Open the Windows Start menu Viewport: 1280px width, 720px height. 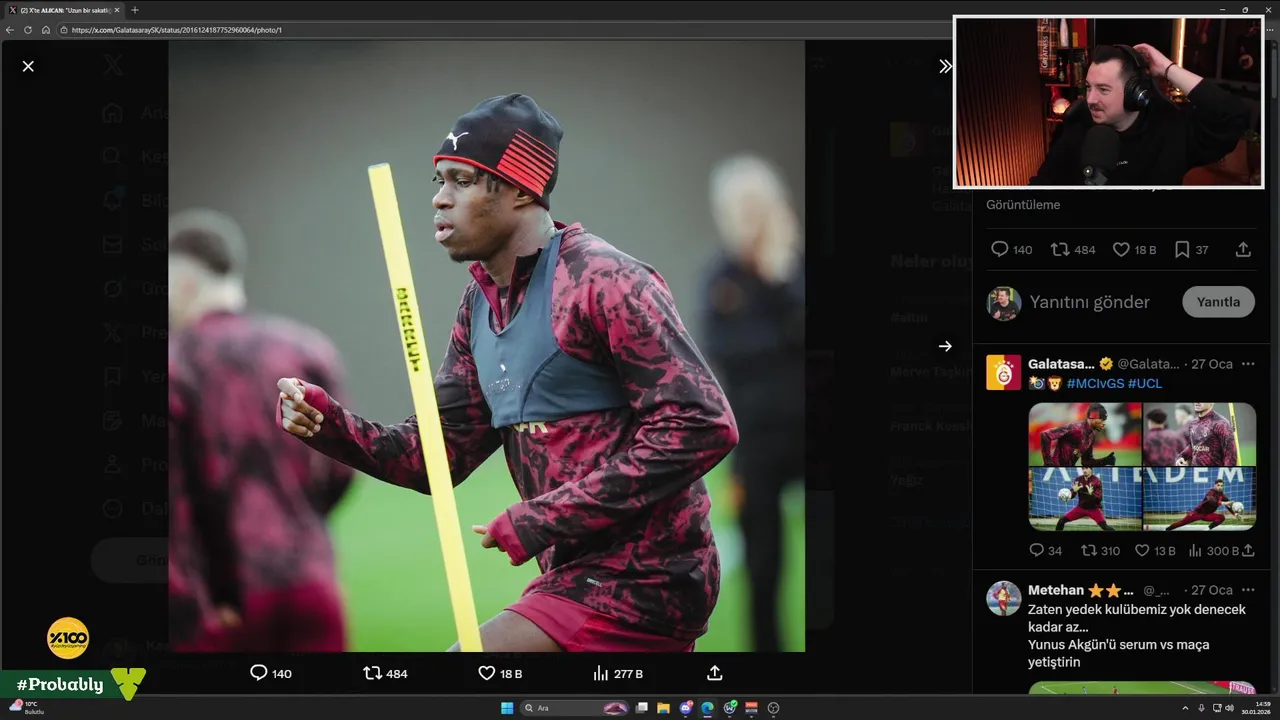(x=507, y=708)
